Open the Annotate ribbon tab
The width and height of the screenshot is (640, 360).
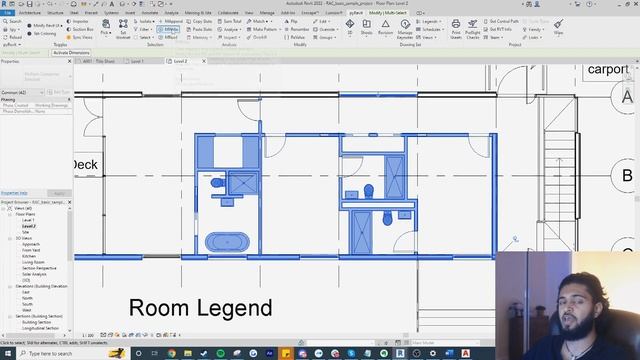(x=150, y=13)
